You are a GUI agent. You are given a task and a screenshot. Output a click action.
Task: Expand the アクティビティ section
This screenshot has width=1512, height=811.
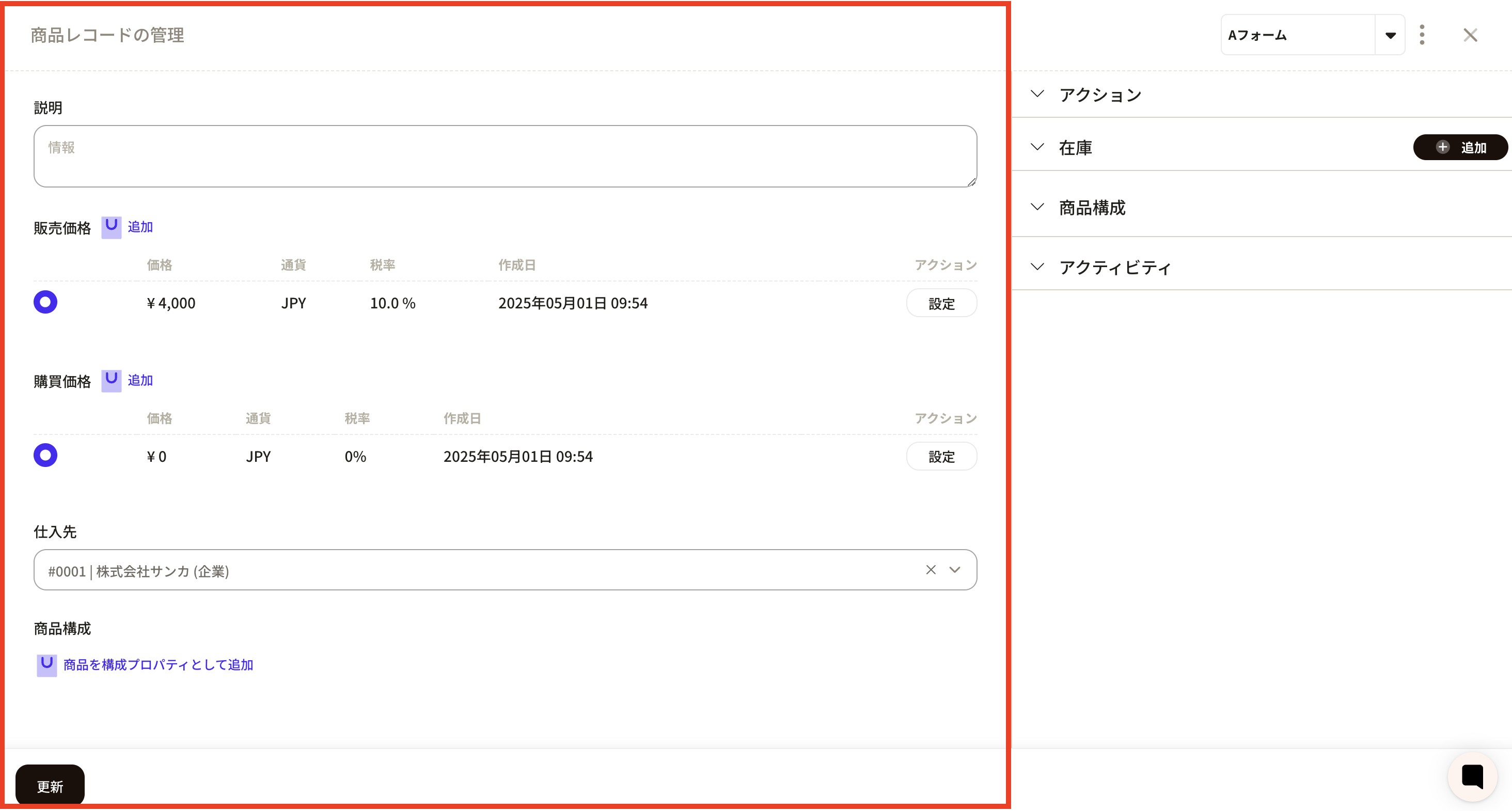(1037, 267)
